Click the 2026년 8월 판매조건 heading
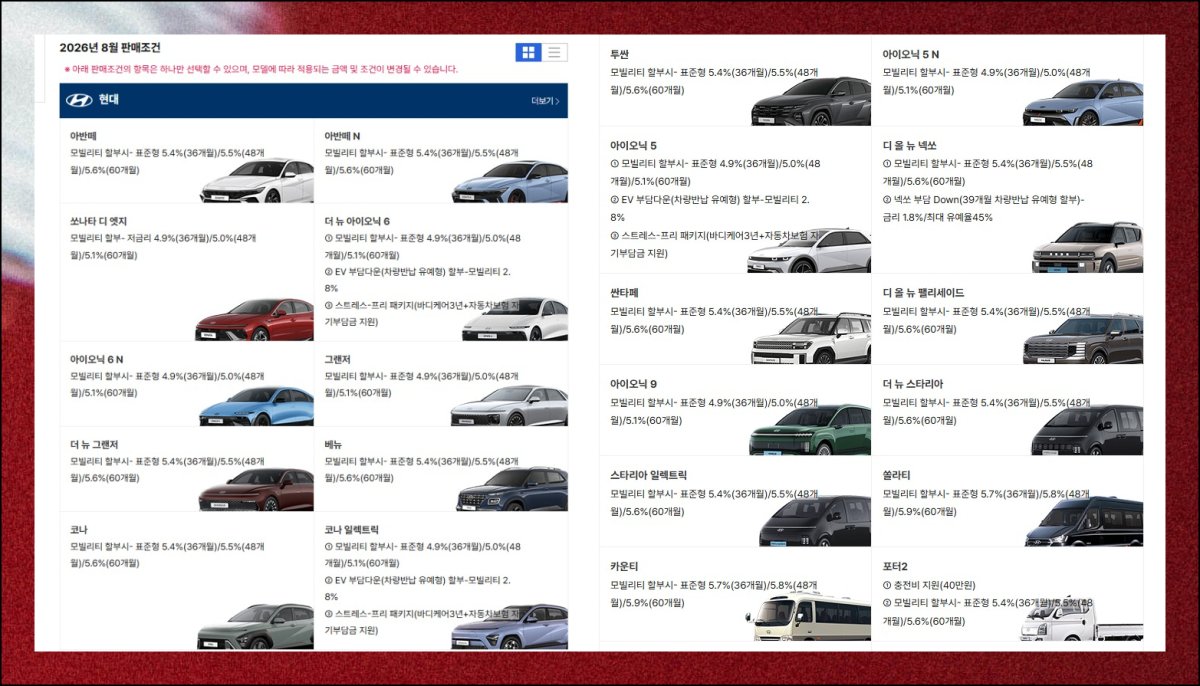The width and height of the screenshot is (1200, 686). [x=109, y=47]
